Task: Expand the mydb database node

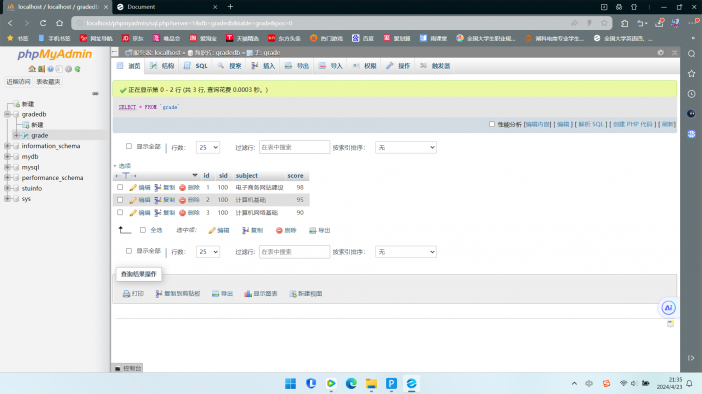Action: point(7,157)
